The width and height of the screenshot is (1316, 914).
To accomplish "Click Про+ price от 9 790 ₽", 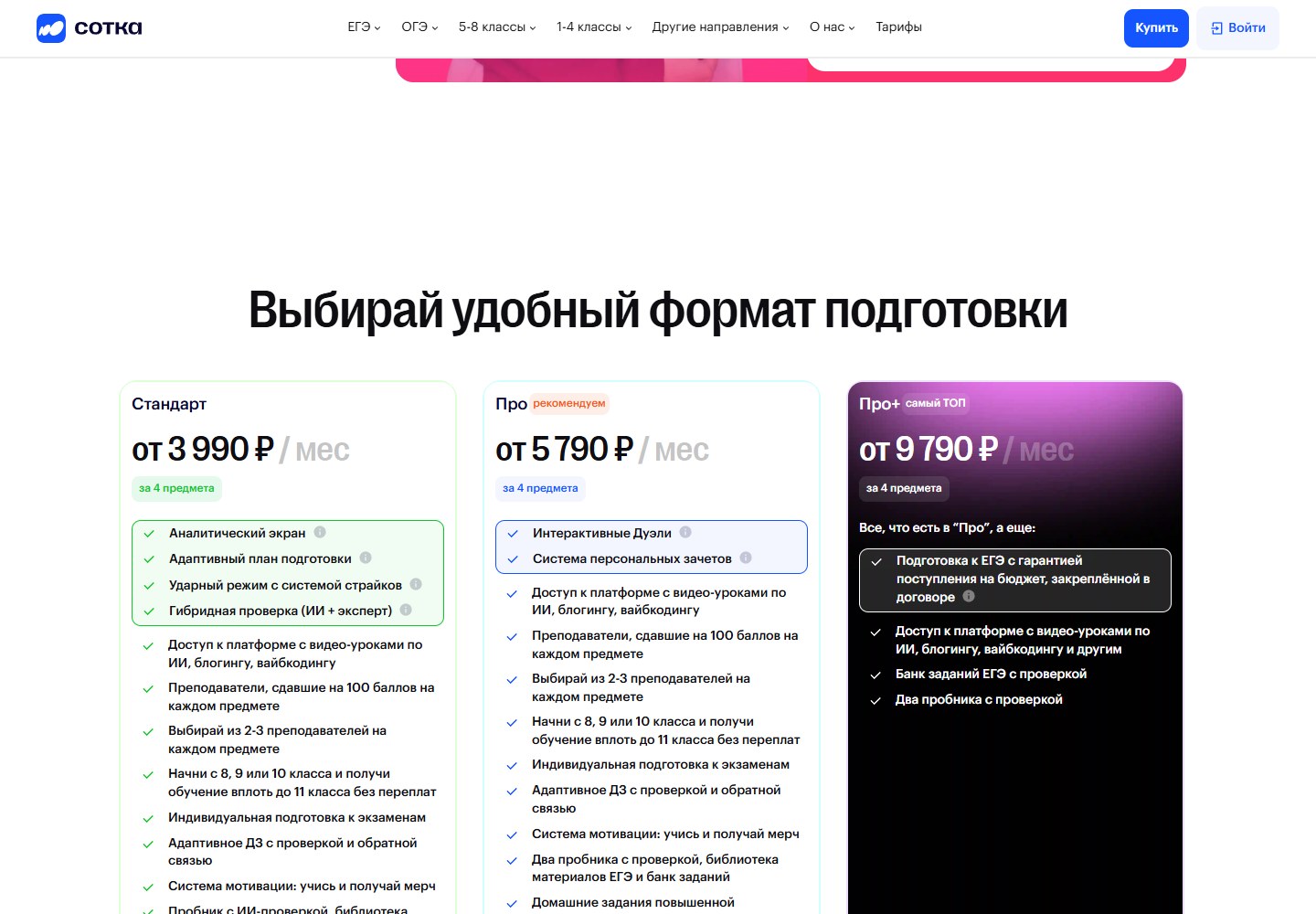I will (x=929, y=450).
